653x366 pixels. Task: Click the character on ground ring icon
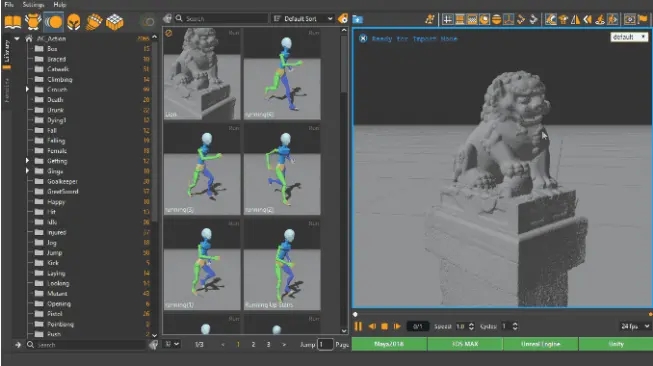point(600,19)
